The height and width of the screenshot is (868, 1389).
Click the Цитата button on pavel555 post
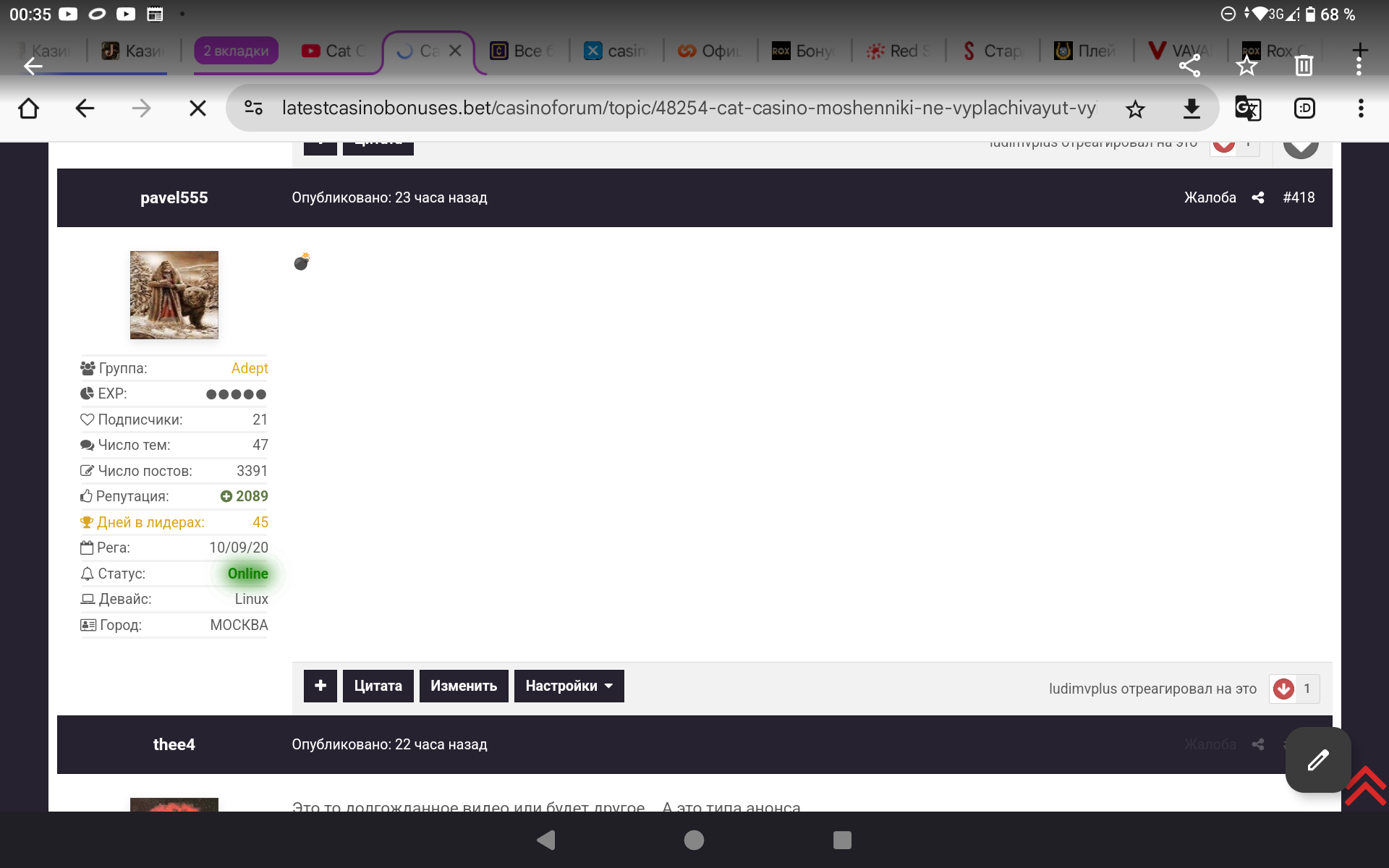click(378, 686)
